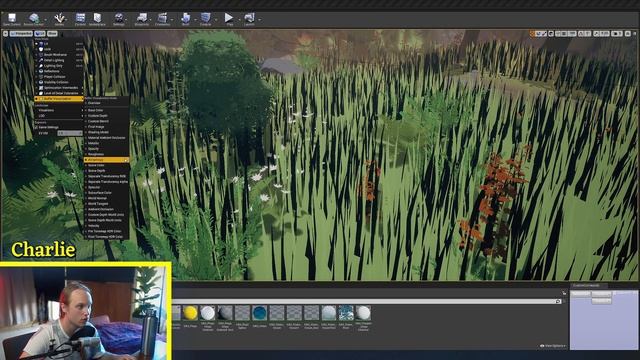This screenshot has height=360, width=640.
Task: Choose Metallic buffer visualization
Action: [x=107, y=143]
